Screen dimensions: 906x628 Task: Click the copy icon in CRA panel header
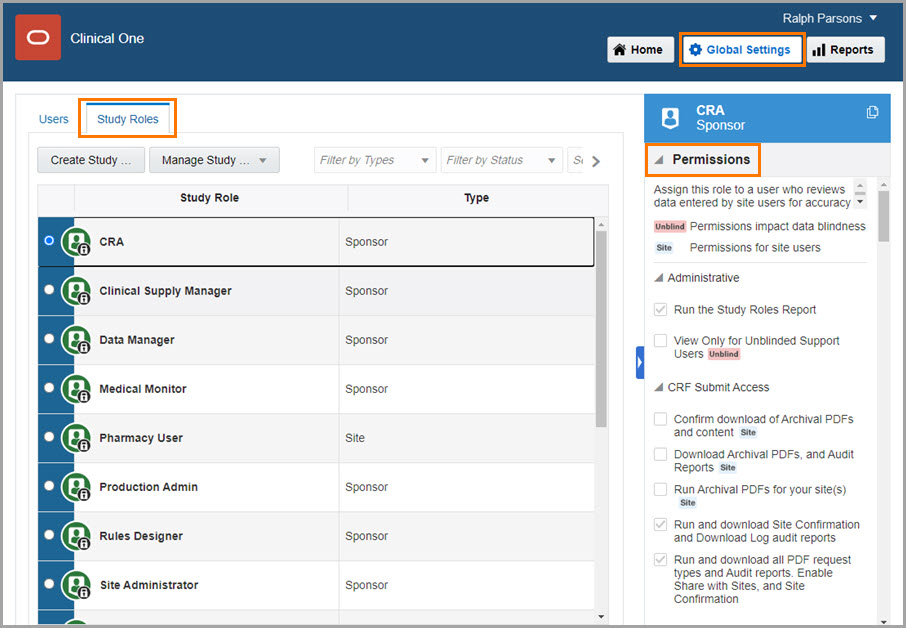pyautogui.click(x=872, y=112)
